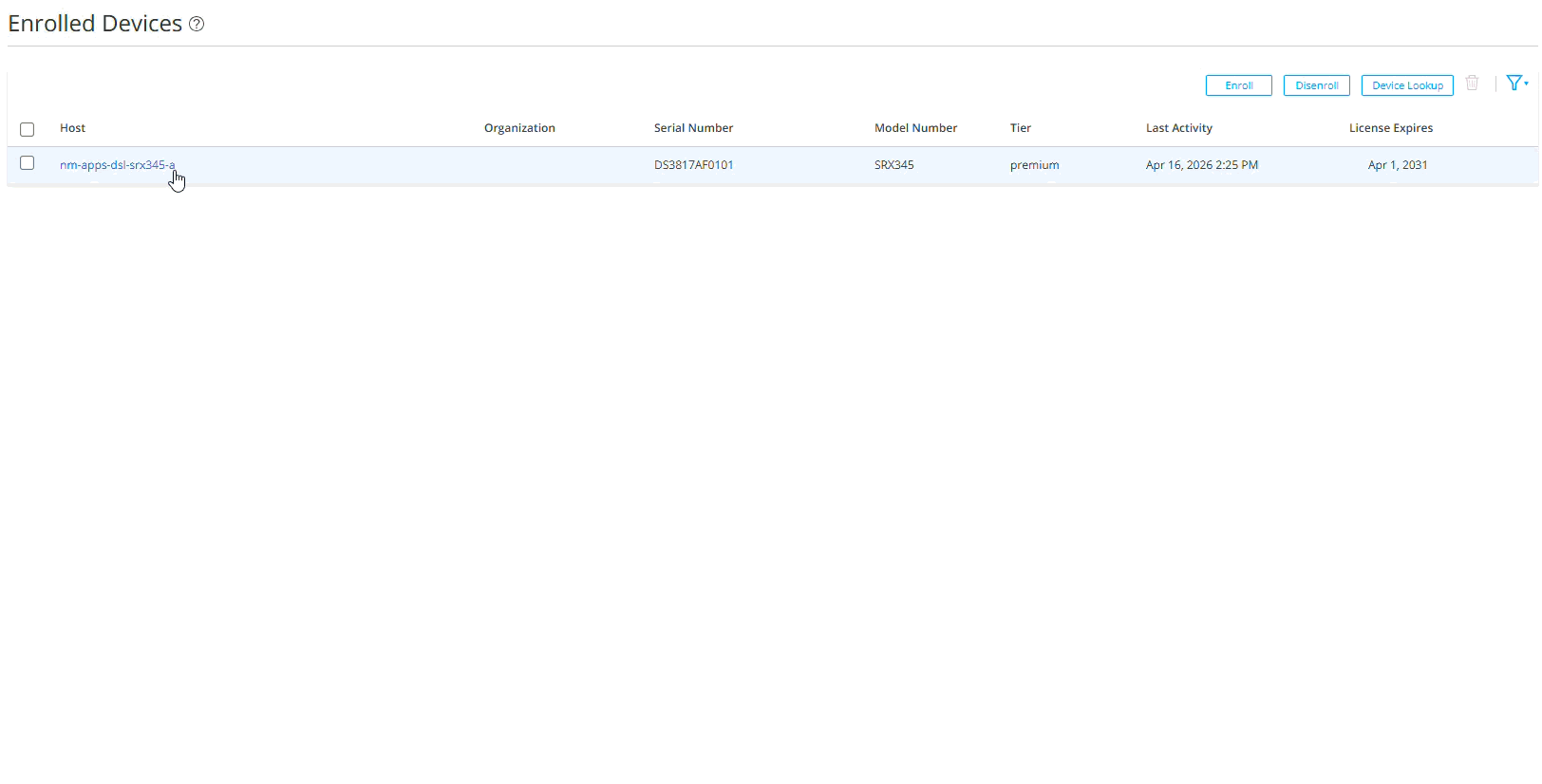Select serial number DS3817AF0101 cell
This screenshot has width=1542, height=784.
(x=694, y=165)
